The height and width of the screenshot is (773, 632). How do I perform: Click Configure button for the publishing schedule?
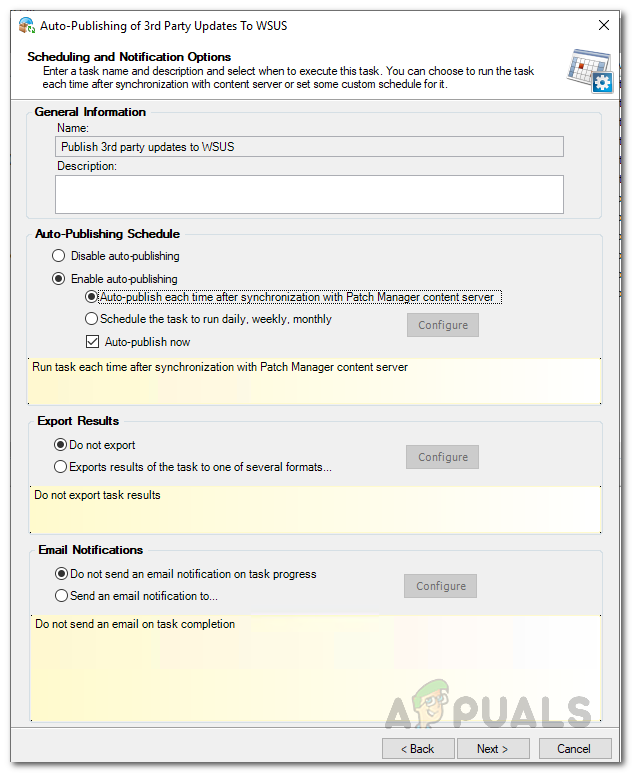[x=442, y=325]
